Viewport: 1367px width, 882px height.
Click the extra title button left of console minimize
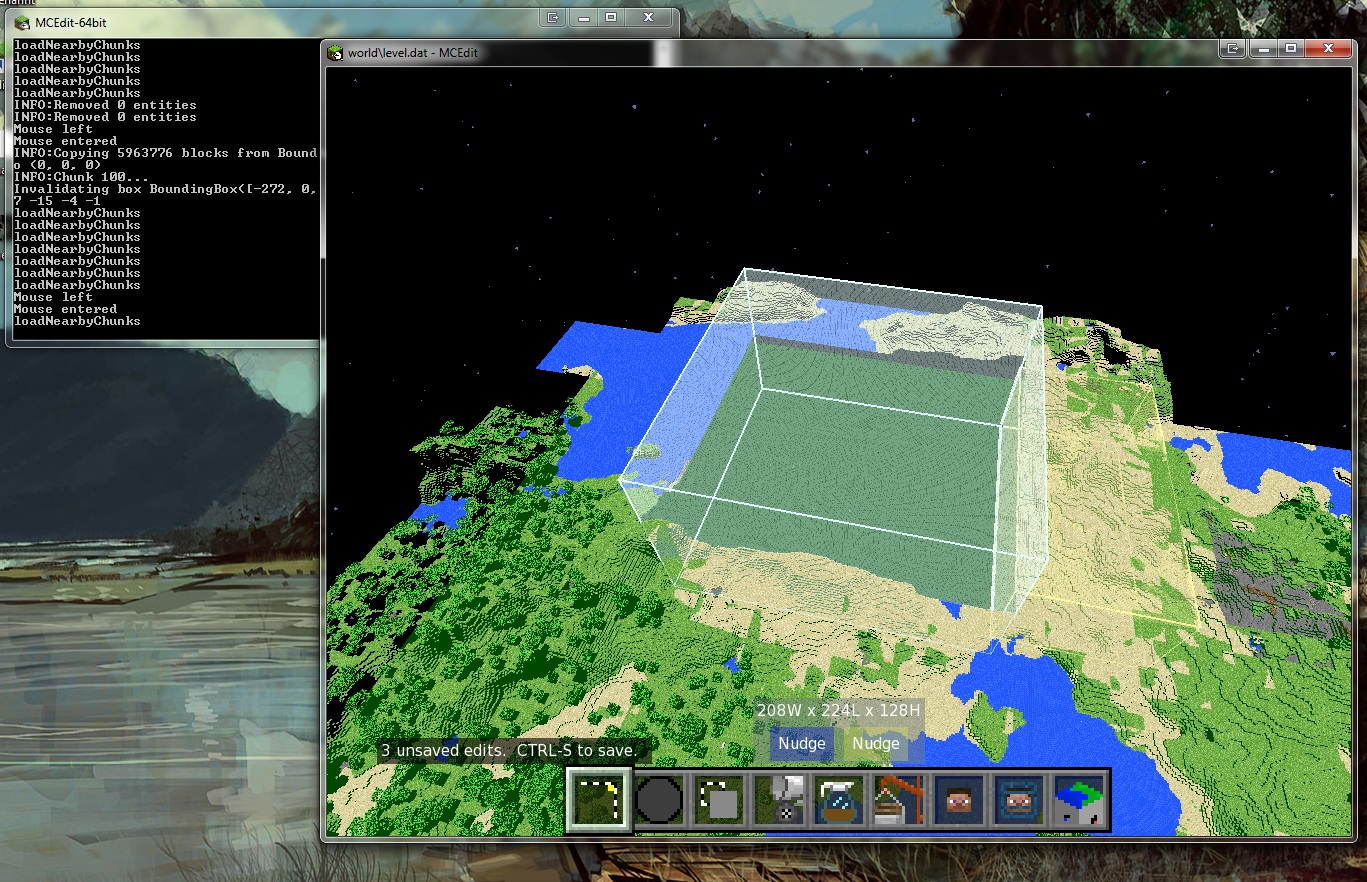click(554, 17)
